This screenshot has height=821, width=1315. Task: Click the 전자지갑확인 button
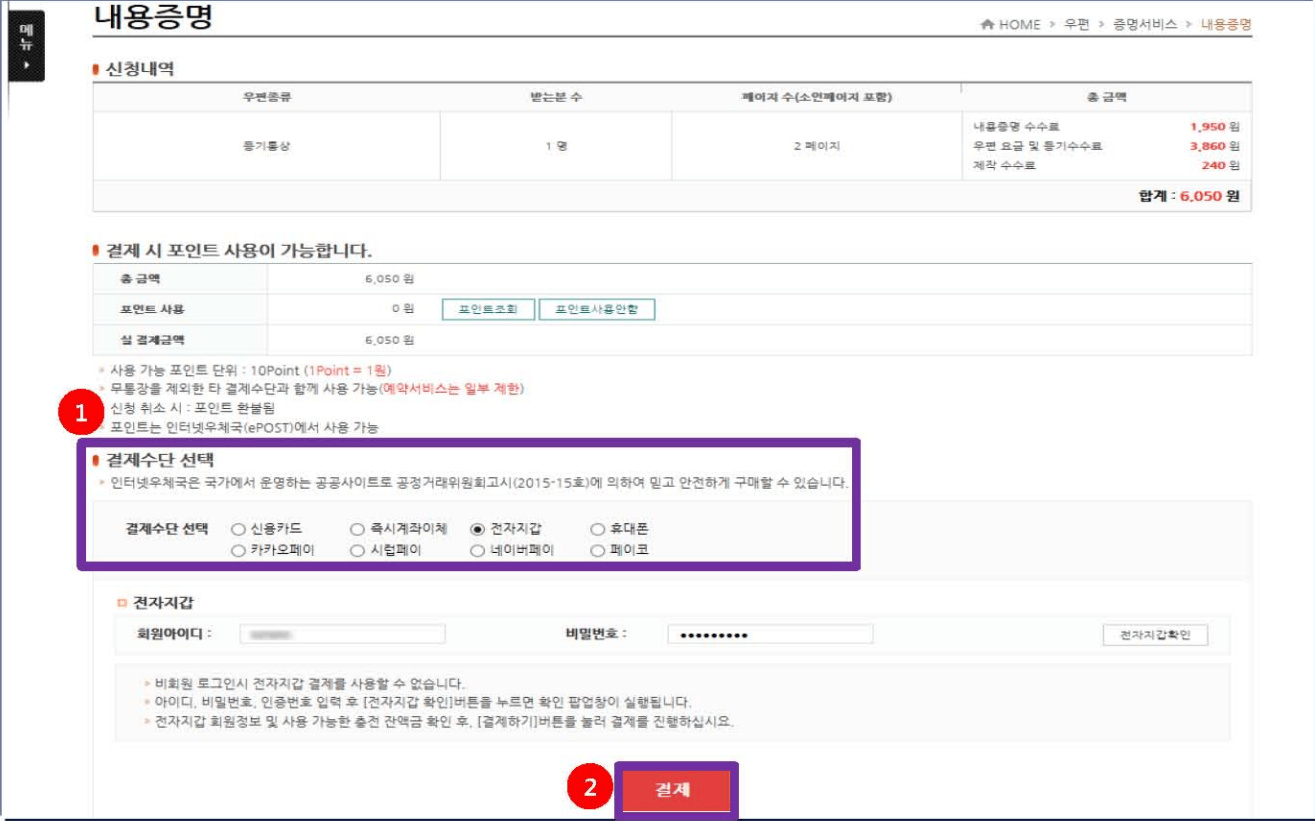tap(1155, 636)
